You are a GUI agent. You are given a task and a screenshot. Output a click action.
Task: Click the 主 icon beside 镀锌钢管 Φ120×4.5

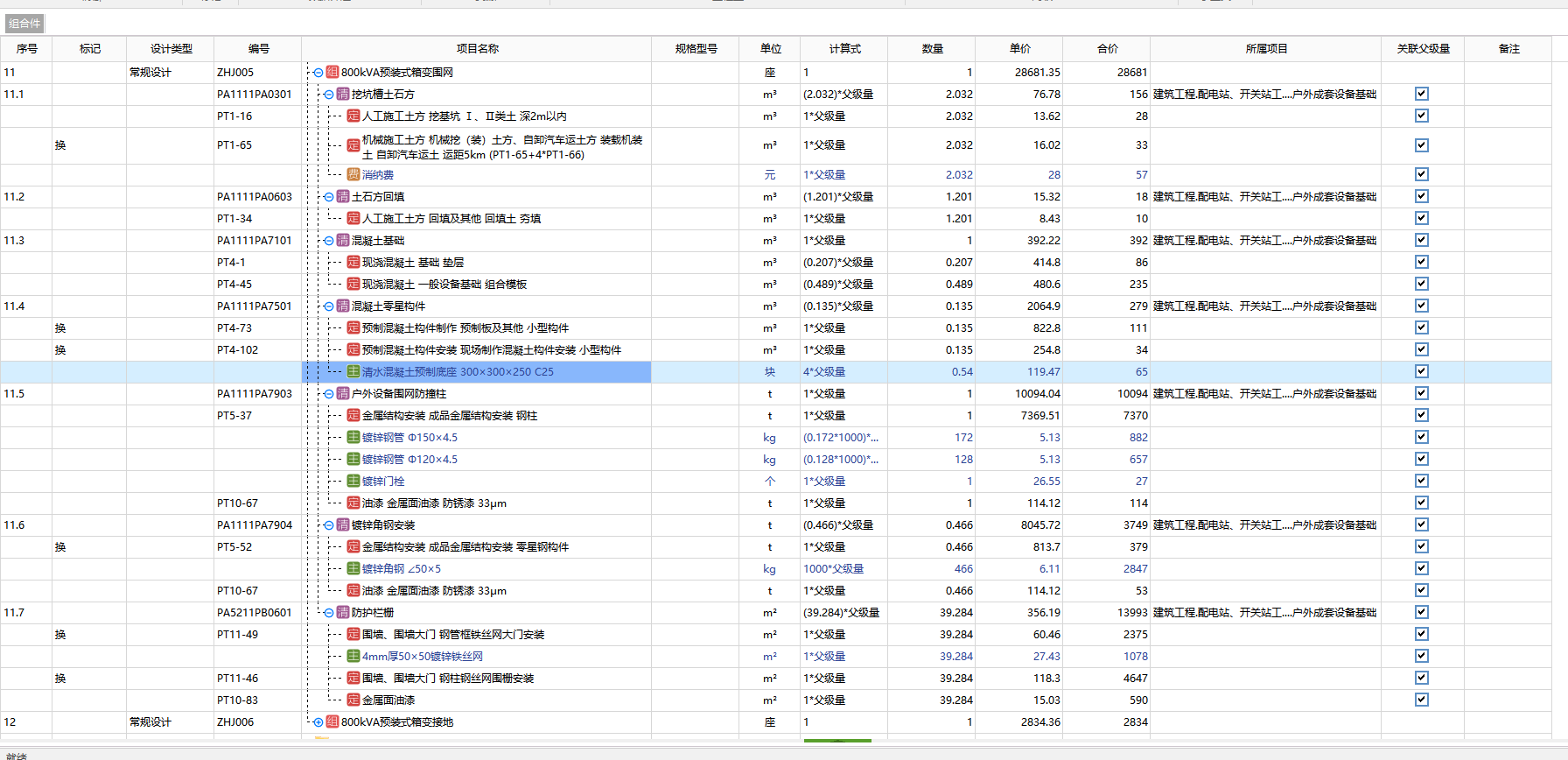pos(353,460)
